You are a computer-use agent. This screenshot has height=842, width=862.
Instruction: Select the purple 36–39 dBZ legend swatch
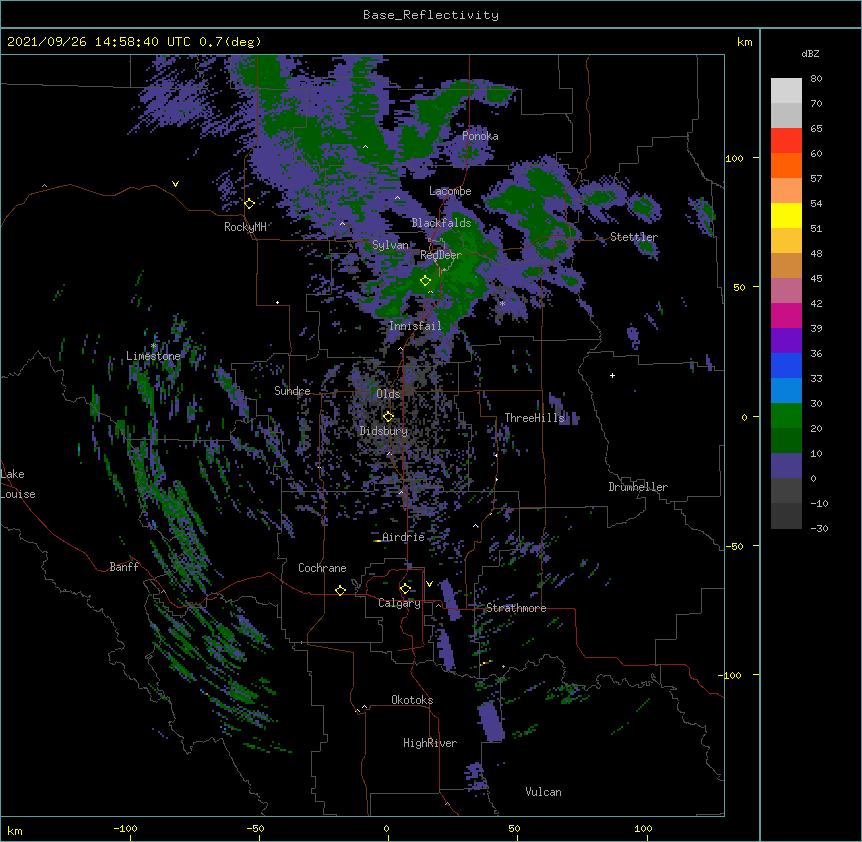(786, 340)
